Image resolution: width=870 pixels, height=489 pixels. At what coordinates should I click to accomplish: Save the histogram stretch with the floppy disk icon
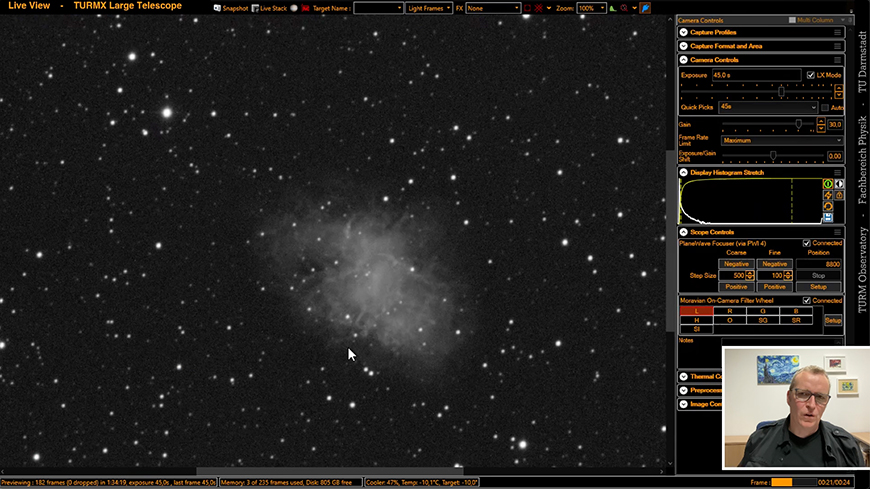pyautogui.click(x=828, y=217)
